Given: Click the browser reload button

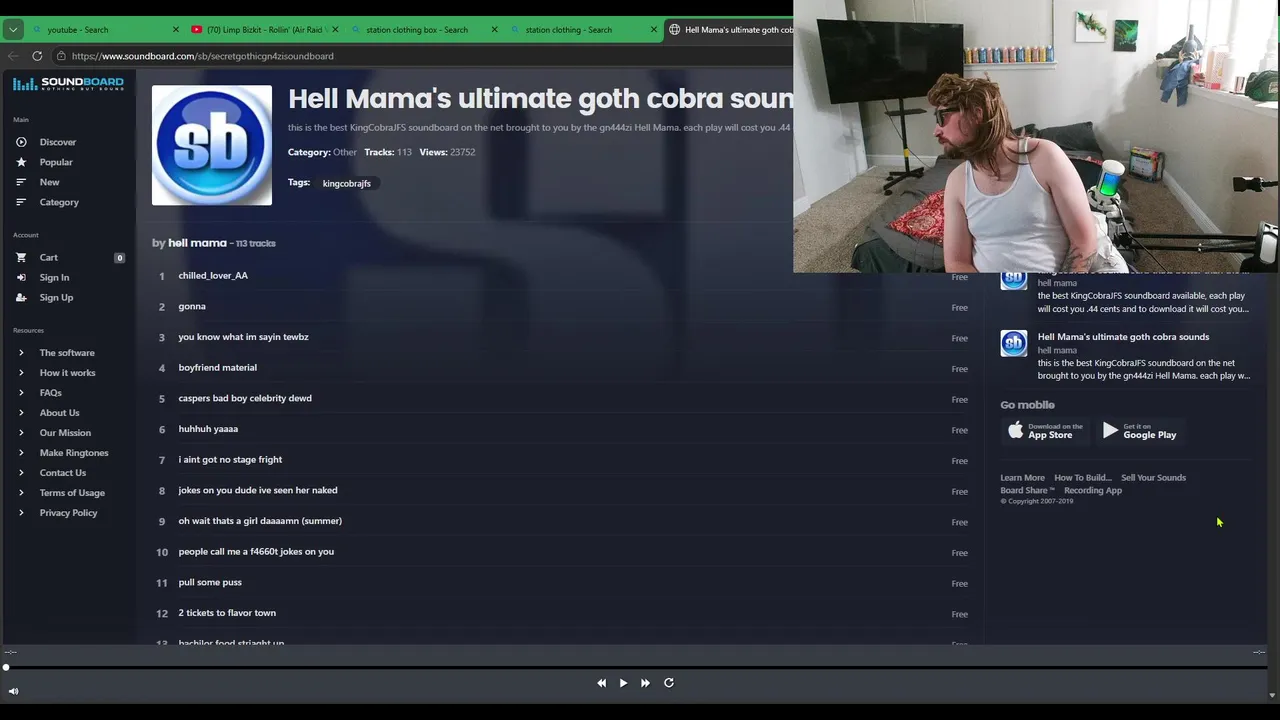Looking at the screenshot, I should click(x=37, y=56).
